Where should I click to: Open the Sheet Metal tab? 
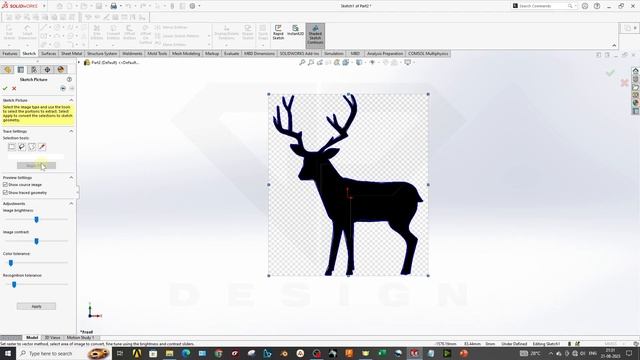tap(71, 53)
